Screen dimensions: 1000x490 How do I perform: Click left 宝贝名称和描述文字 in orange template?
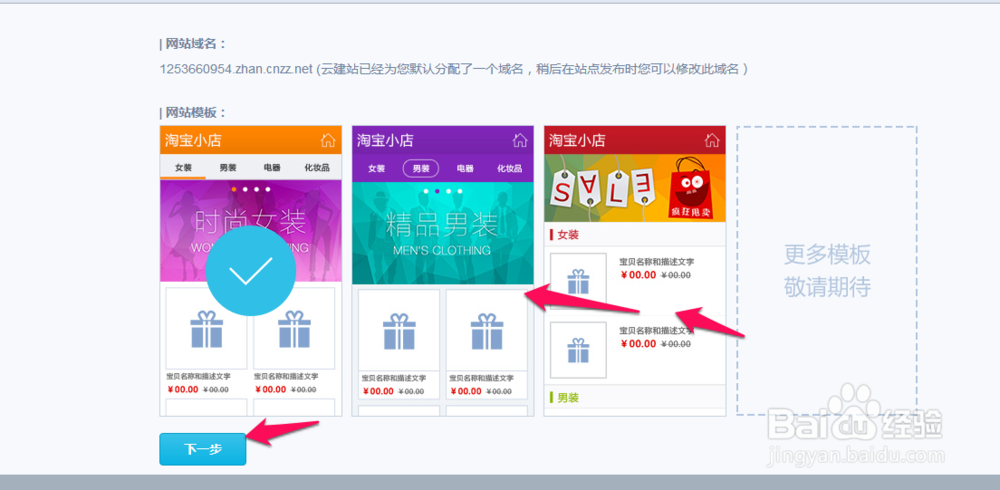(x=198, y=376)
